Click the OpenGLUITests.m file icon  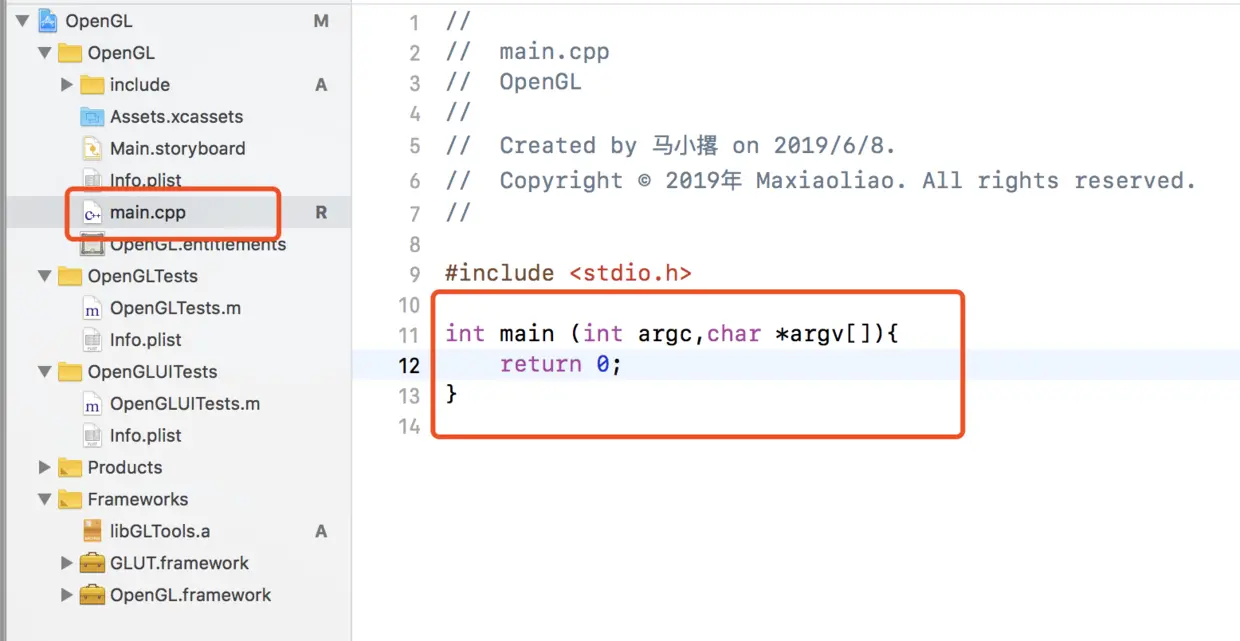(92, 404)
